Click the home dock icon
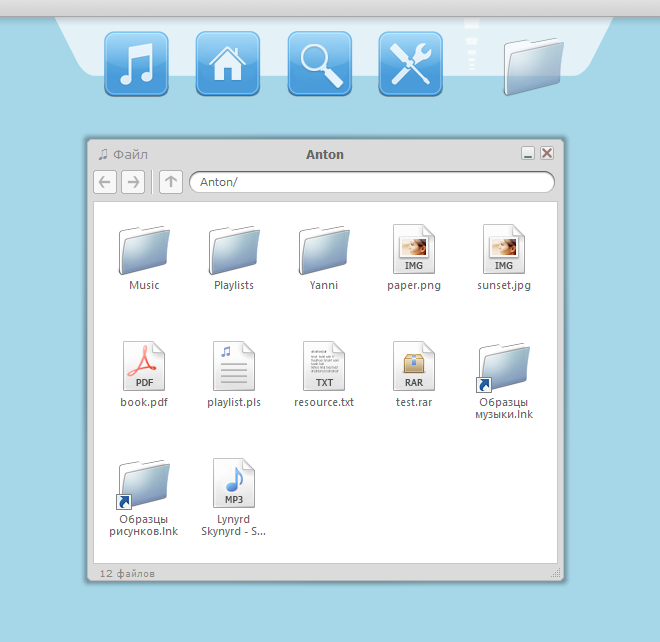The height and width of the screenshot is (642, 660). pyautogui.click(x=227, y=64)
